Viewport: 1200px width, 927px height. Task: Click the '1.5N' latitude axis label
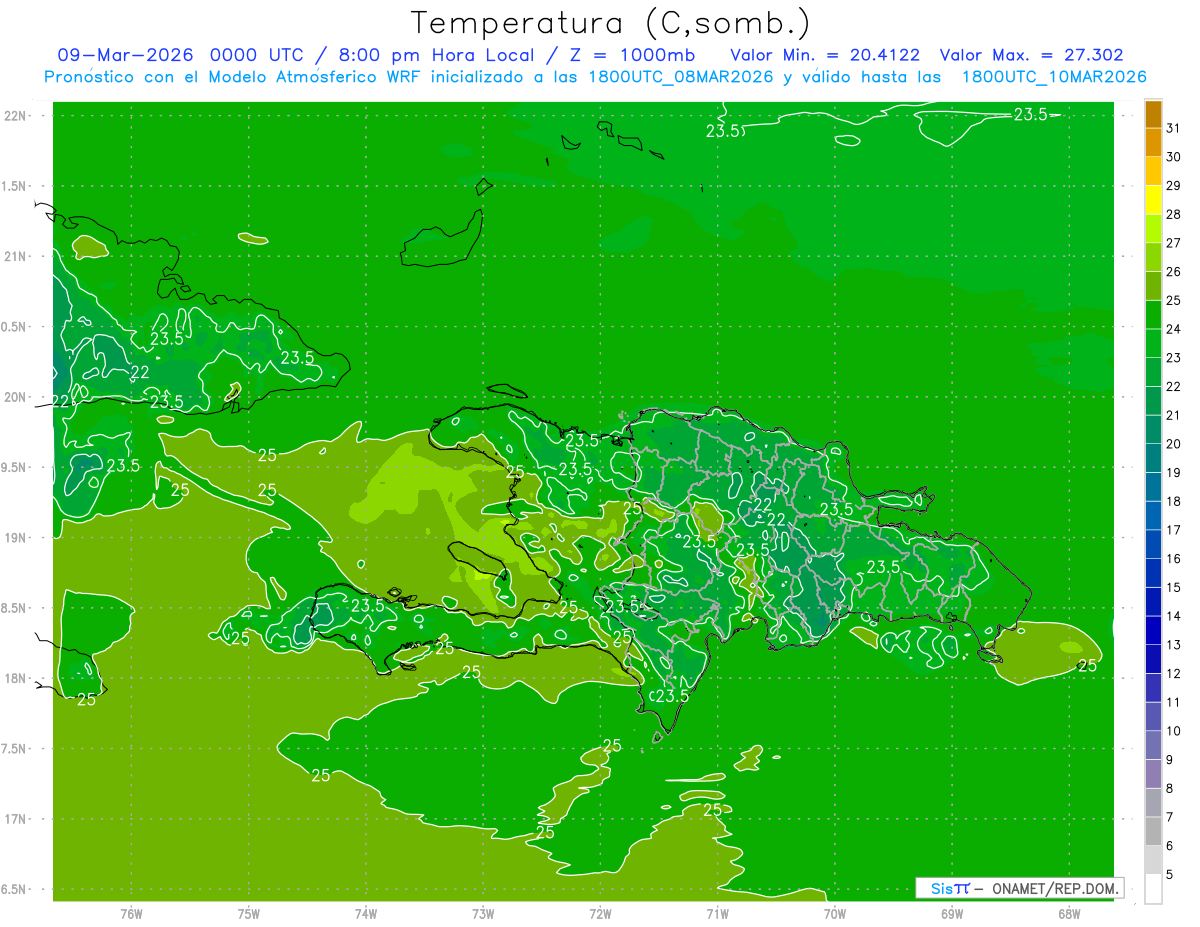pyautogui.click(x=14, y=186)
